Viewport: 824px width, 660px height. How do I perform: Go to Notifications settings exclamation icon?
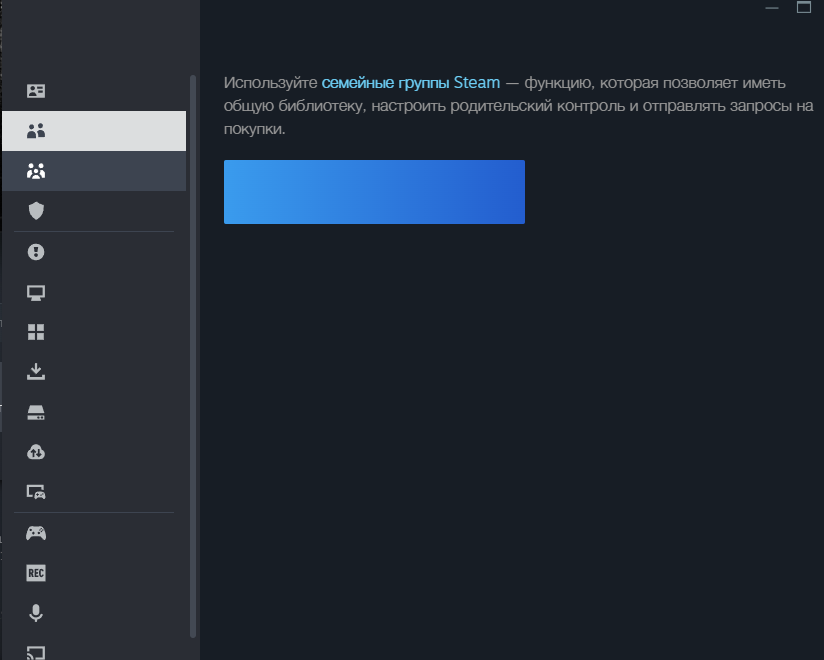pyautogui.click(x=36, y=252)
